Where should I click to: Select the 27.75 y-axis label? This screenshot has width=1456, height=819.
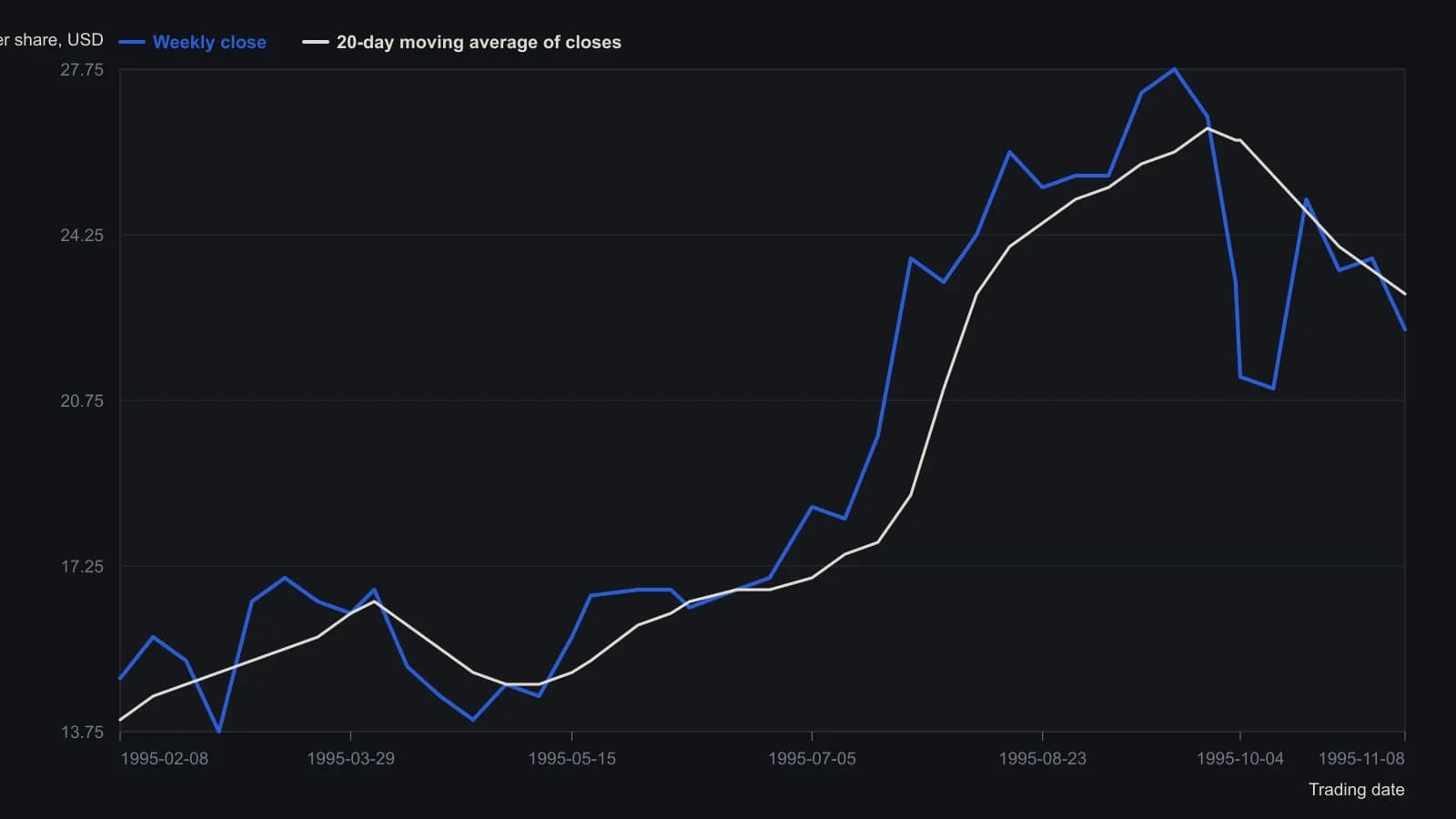click(82, 70)
